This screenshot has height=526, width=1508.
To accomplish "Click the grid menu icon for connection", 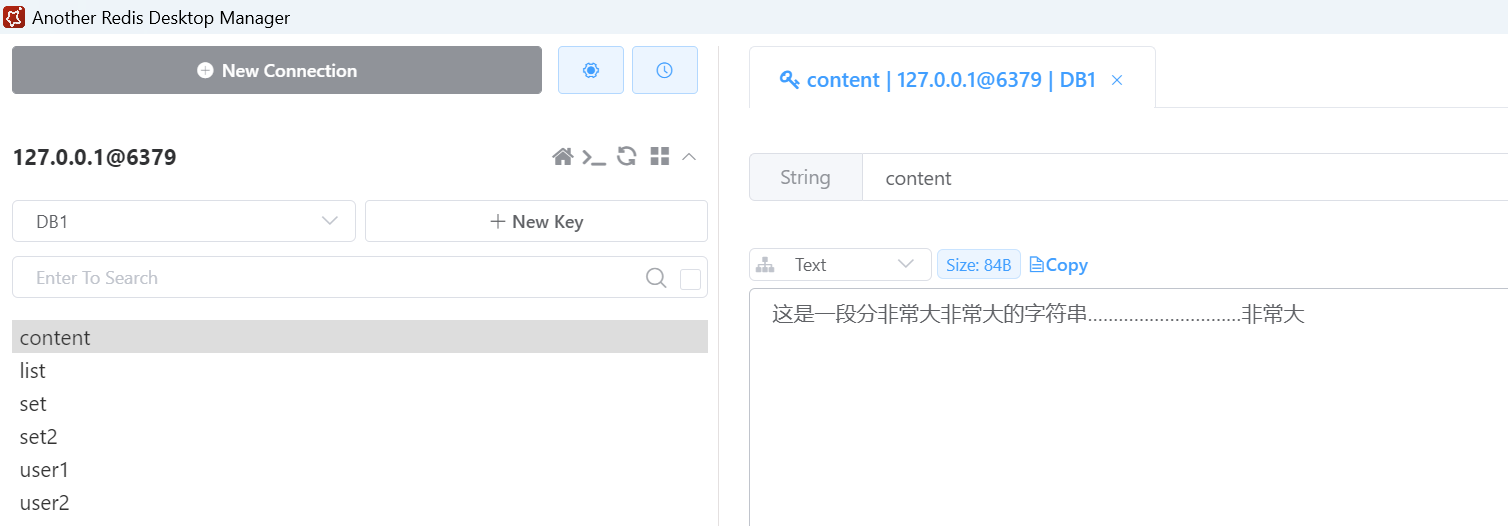I will (x=659, y=156).
